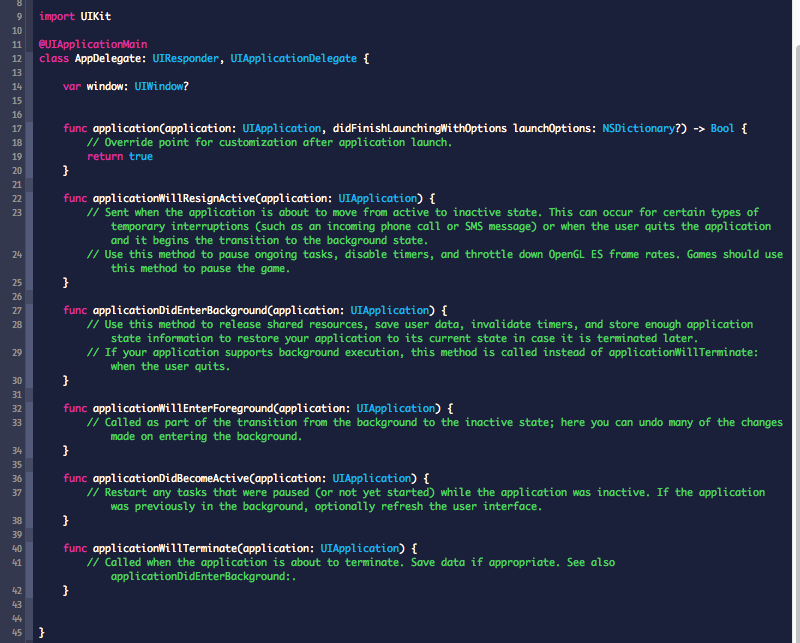The width and height of the screenshot is (800, 643).
Task: Click 'UIApplication' type in applicationDidBecomeActive signature
Action: [x=372, y=478]
